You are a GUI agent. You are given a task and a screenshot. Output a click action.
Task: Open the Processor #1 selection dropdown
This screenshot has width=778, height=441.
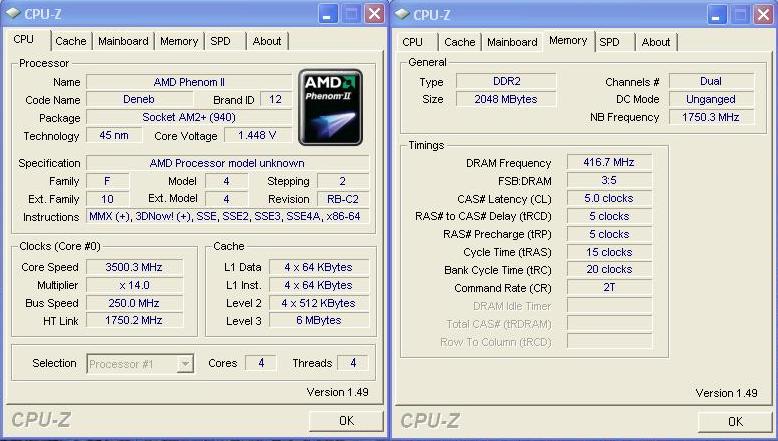click(x=140, y=364)
